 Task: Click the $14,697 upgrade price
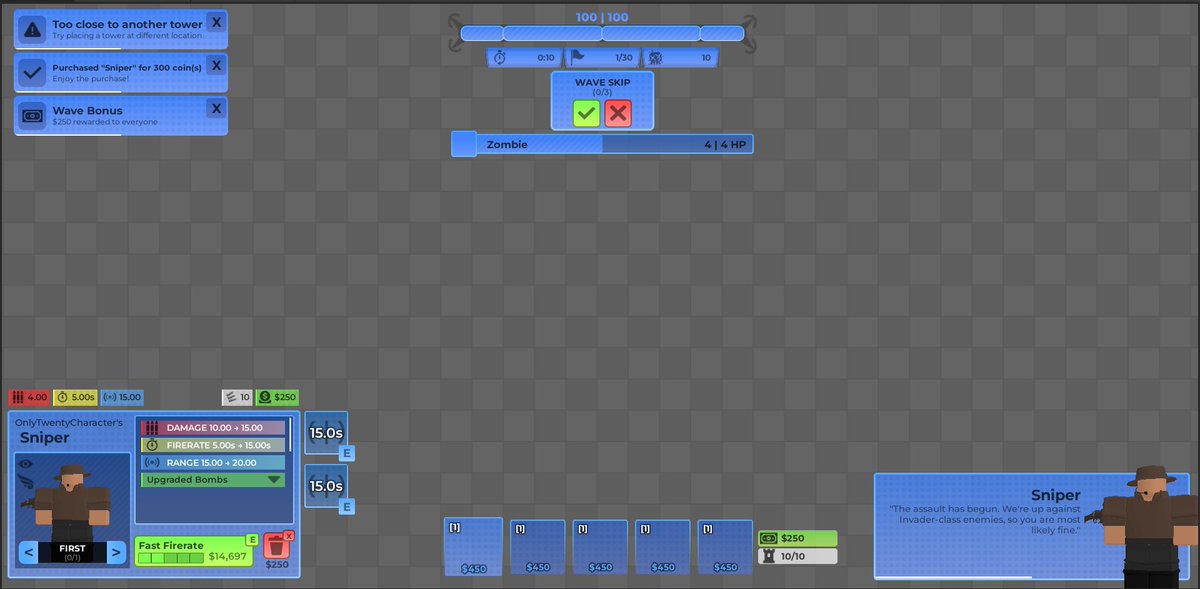pos(227,557)
